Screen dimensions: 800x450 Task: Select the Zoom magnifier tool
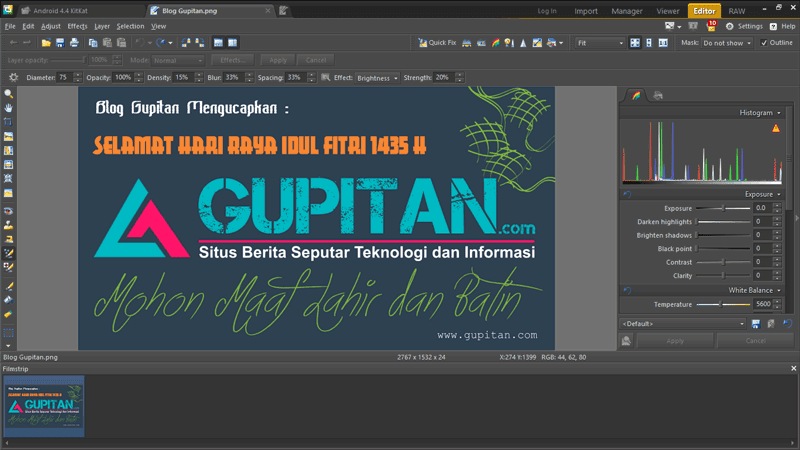(x=9, y=94)
